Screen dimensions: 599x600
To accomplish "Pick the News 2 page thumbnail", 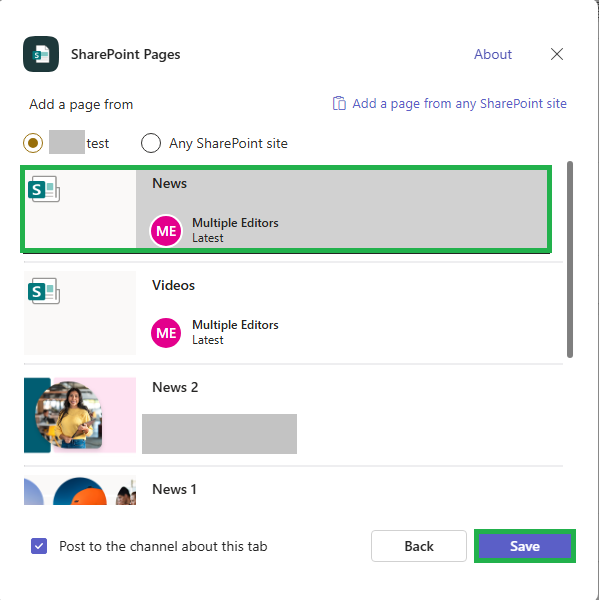I will pyautogui.click(x=80, y=415).
